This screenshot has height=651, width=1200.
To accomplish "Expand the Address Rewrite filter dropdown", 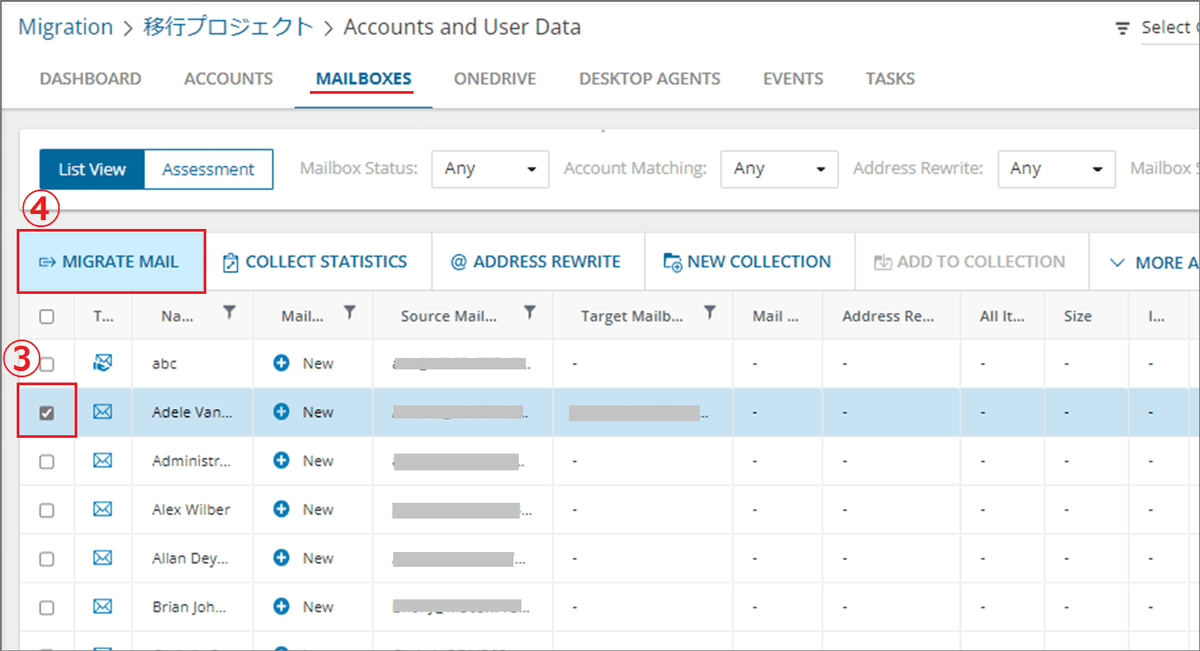I will pyautogui.click(x=1056, y=169).
